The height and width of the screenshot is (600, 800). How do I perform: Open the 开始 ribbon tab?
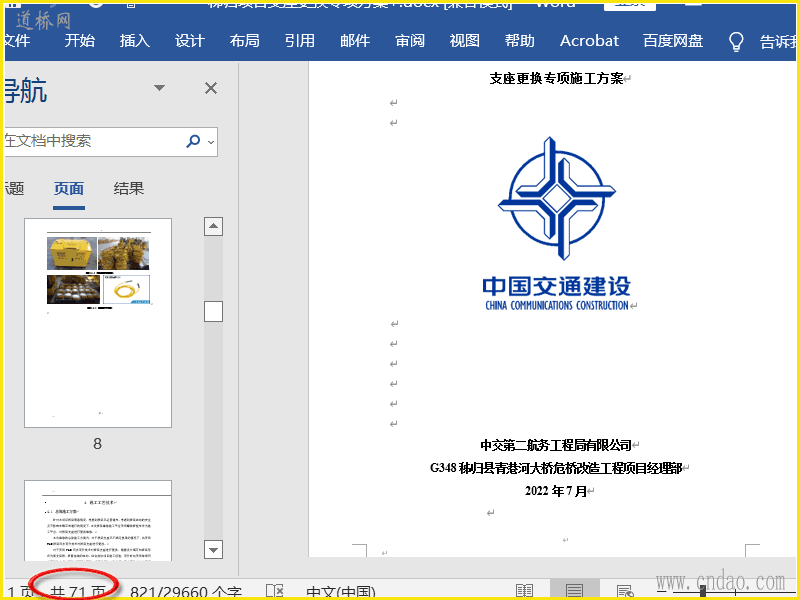click(80, 41)
